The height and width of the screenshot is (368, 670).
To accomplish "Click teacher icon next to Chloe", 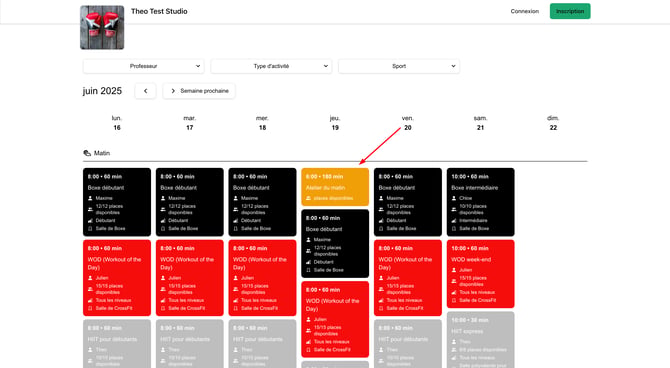I will pos(454,198).
